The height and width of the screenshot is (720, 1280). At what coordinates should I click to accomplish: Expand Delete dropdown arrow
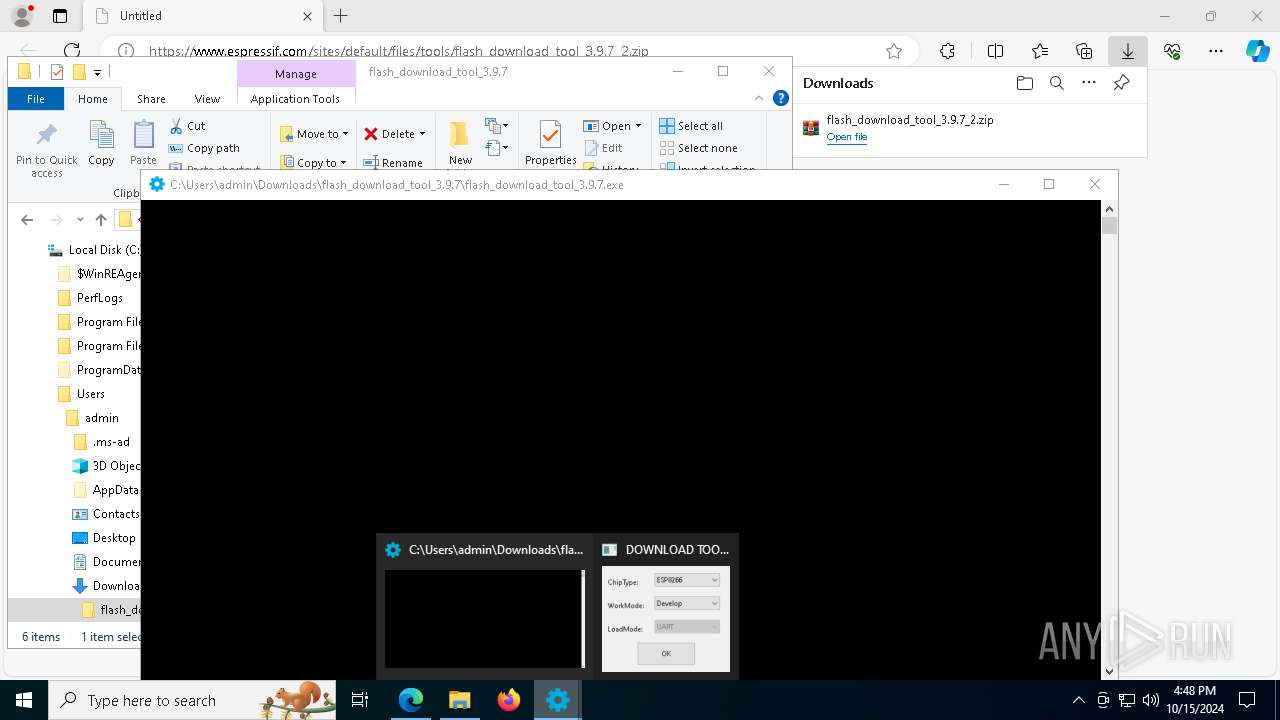tap(422, 134)
